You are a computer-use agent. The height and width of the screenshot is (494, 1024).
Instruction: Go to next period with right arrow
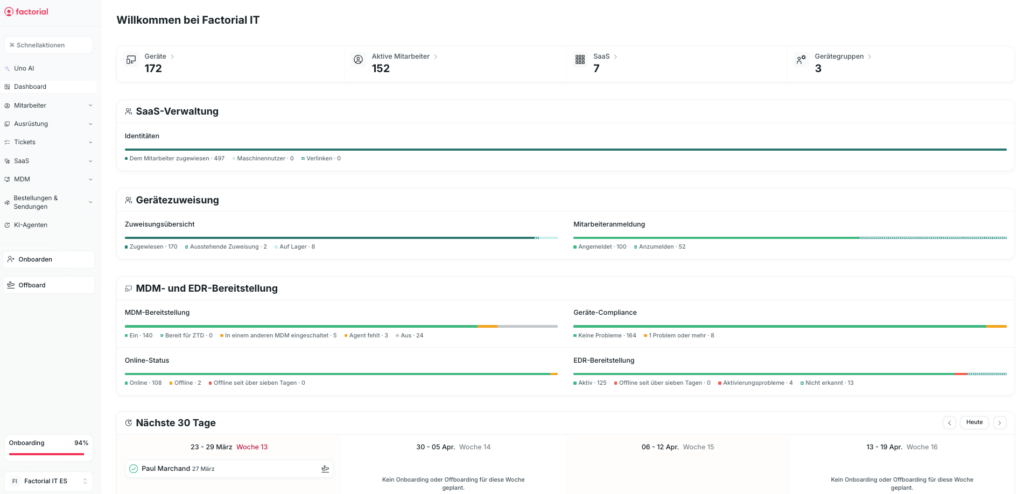(x=999, y=422)
